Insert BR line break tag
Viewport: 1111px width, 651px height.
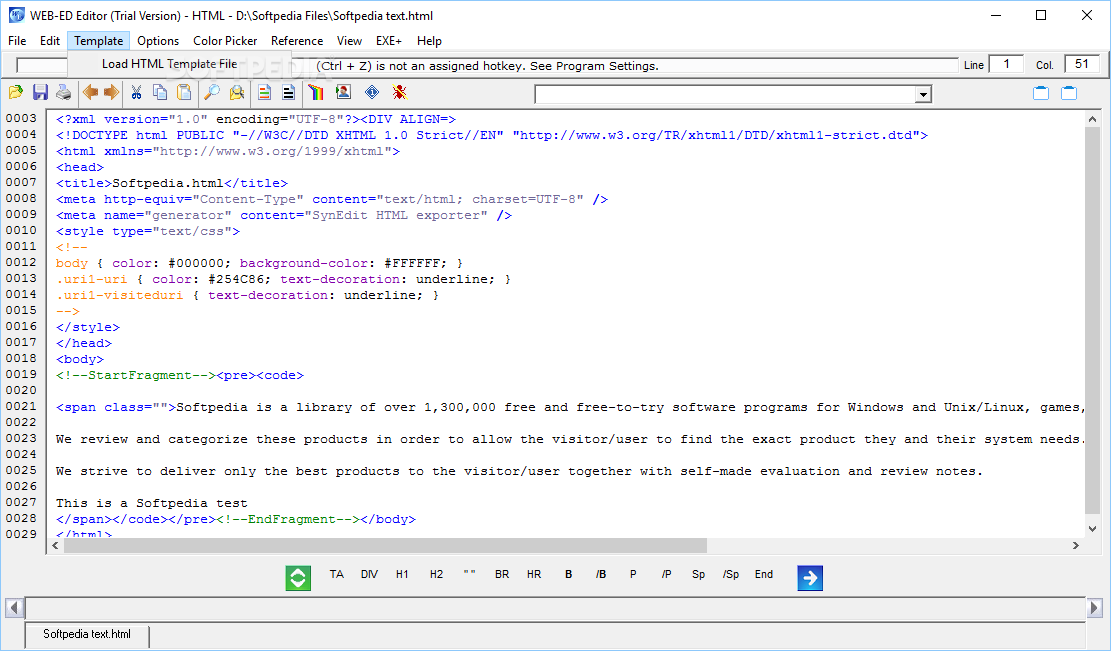(x=502, y=574)
